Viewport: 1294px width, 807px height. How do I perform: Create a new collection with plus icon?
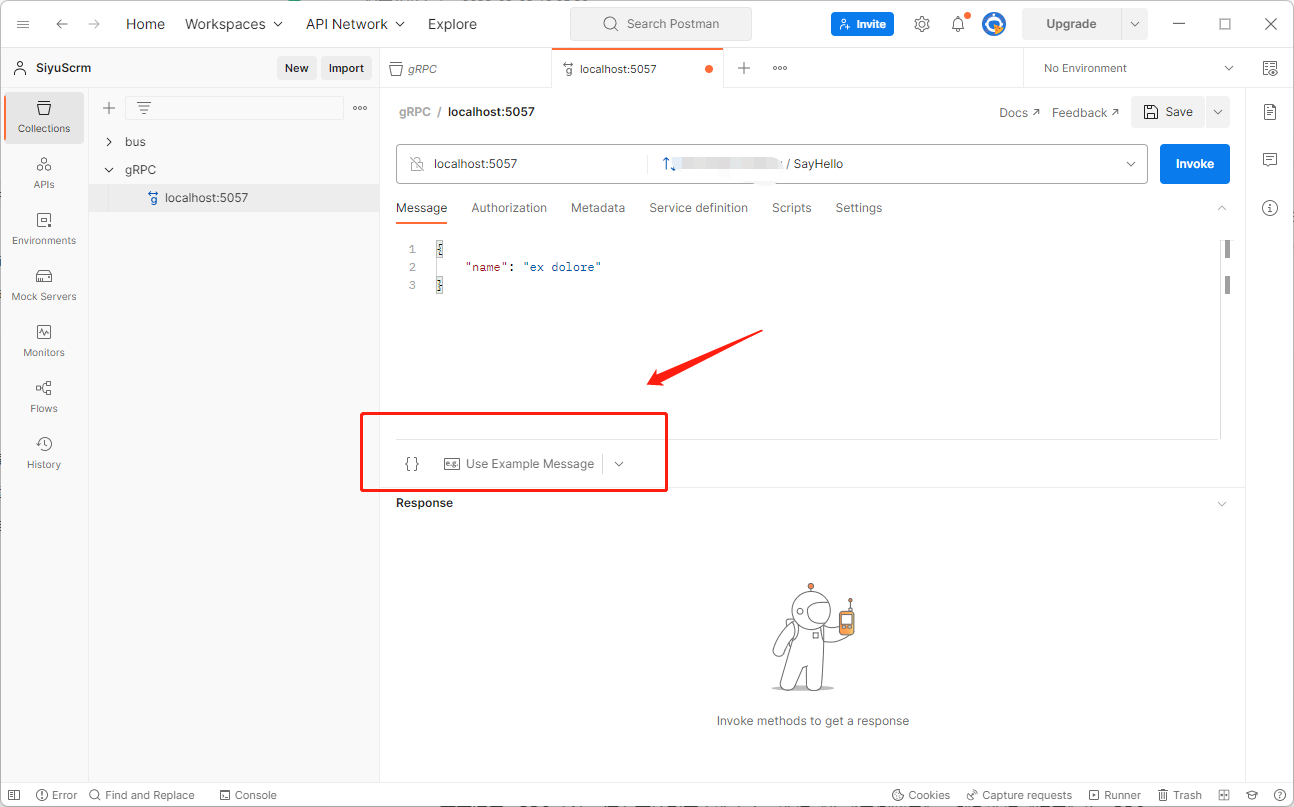[109, 108]
